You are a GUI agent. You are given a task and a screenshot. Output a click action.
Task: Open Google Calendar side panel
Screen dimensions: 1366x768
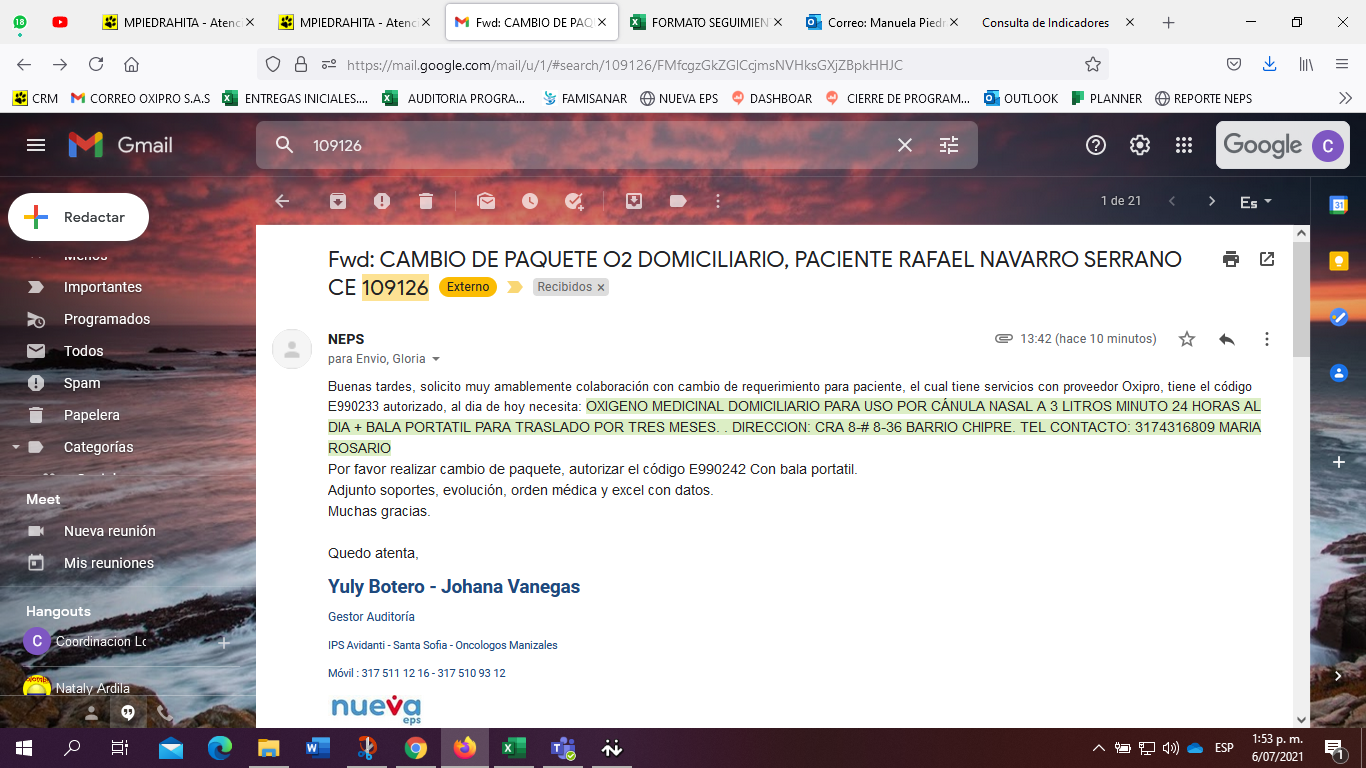pyautogui.click(x=1338, y=204)
